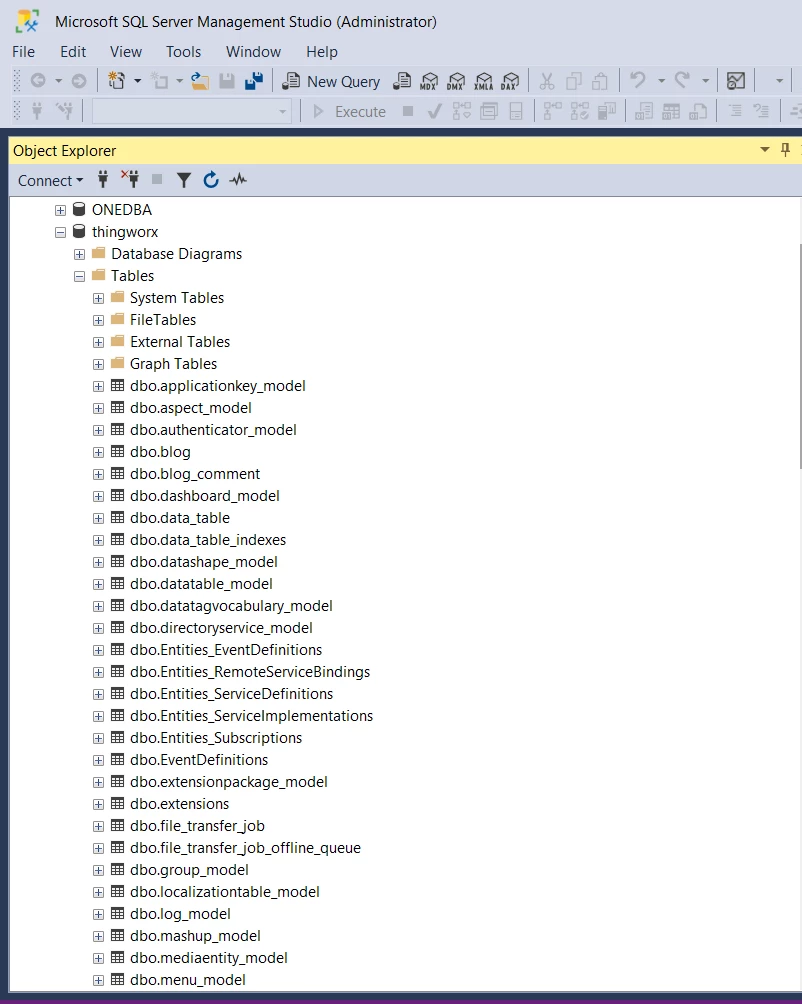The image size is (802, 1004).
Task: Select the dbo.applicationkey_model table
Action: [x=218, y=386]
